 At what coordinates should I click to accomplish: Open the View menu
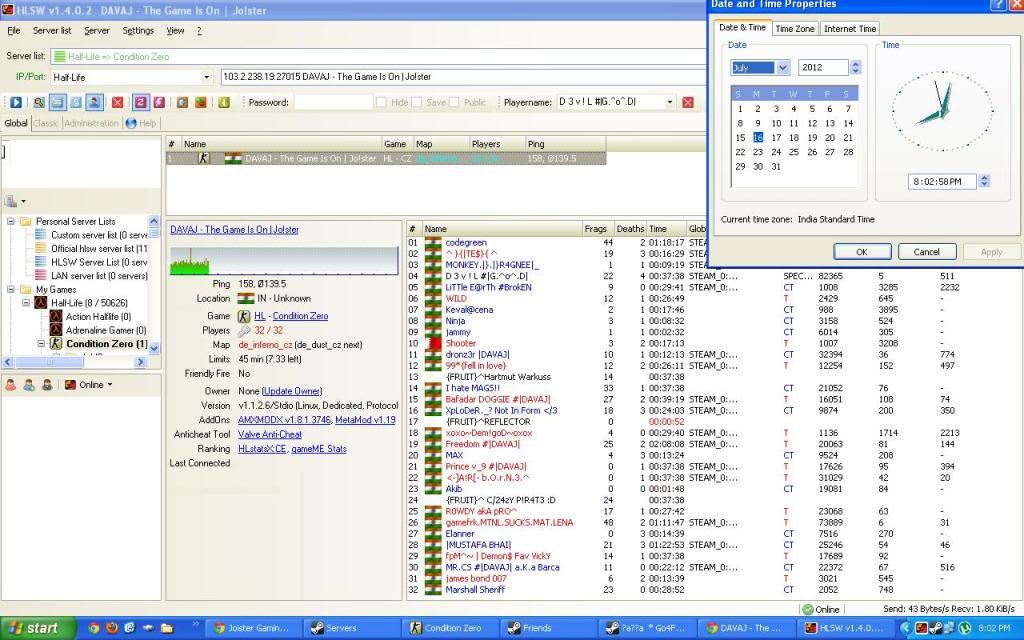[175, 31]
